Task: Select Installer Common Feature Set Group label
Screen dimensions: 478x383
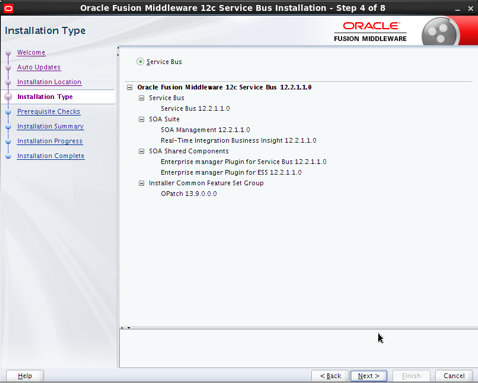Action: 206,183
